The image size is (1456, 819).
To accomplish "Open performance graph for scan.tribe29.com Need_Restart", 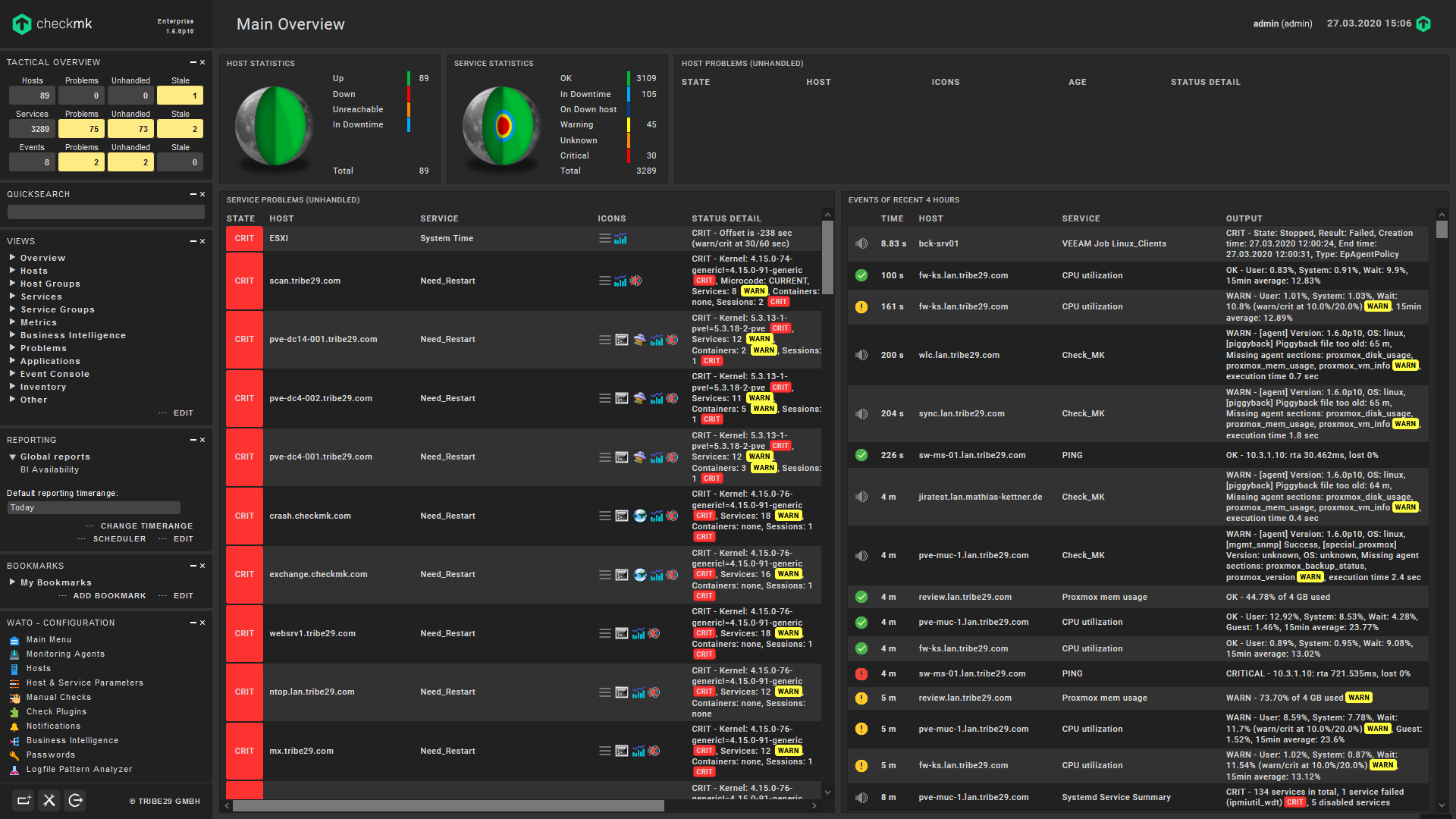I will click(620, 281).
